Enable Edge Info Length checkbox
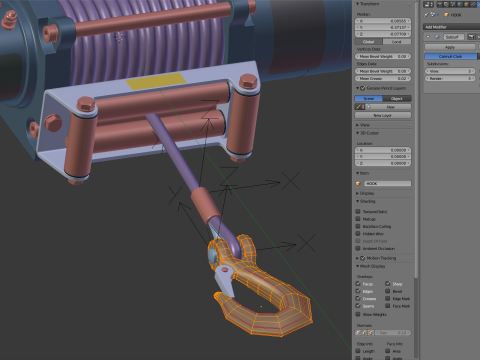Viewport: 480px width, 360px height. point(358,351)
